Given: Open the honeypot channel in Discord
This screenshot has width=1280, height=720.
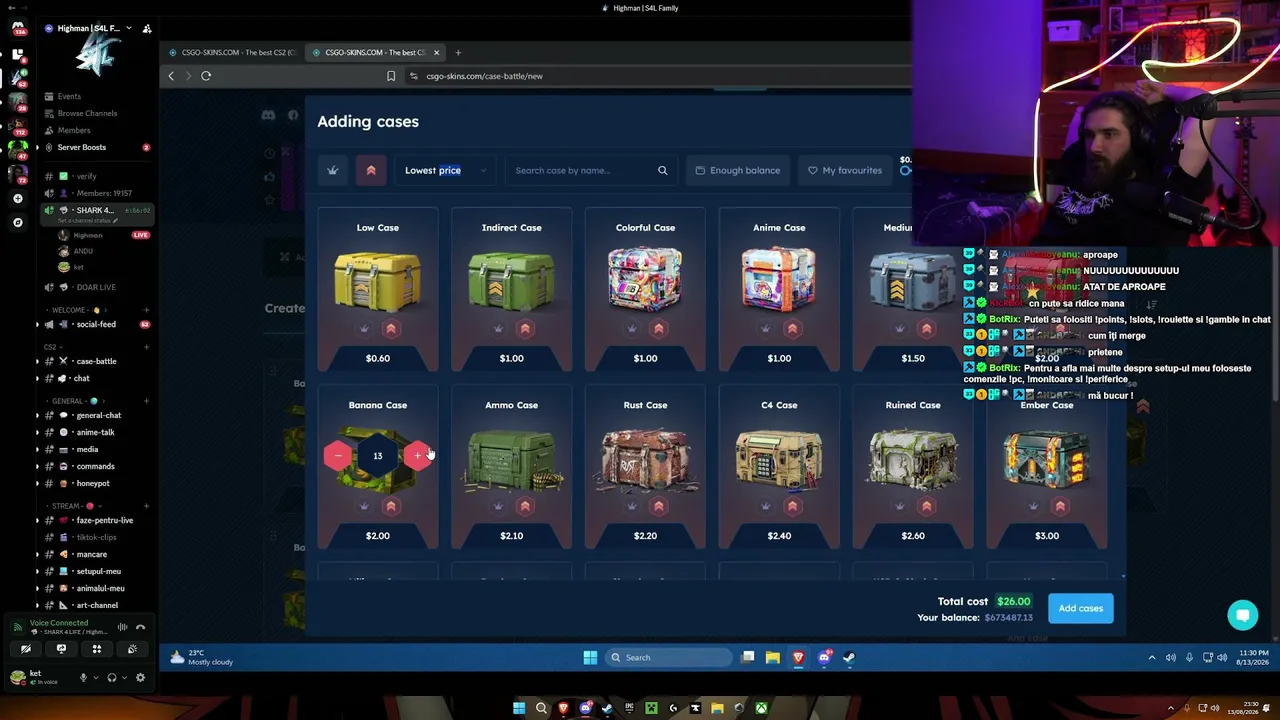Looking at the screenshot, I should pos(93,483).
